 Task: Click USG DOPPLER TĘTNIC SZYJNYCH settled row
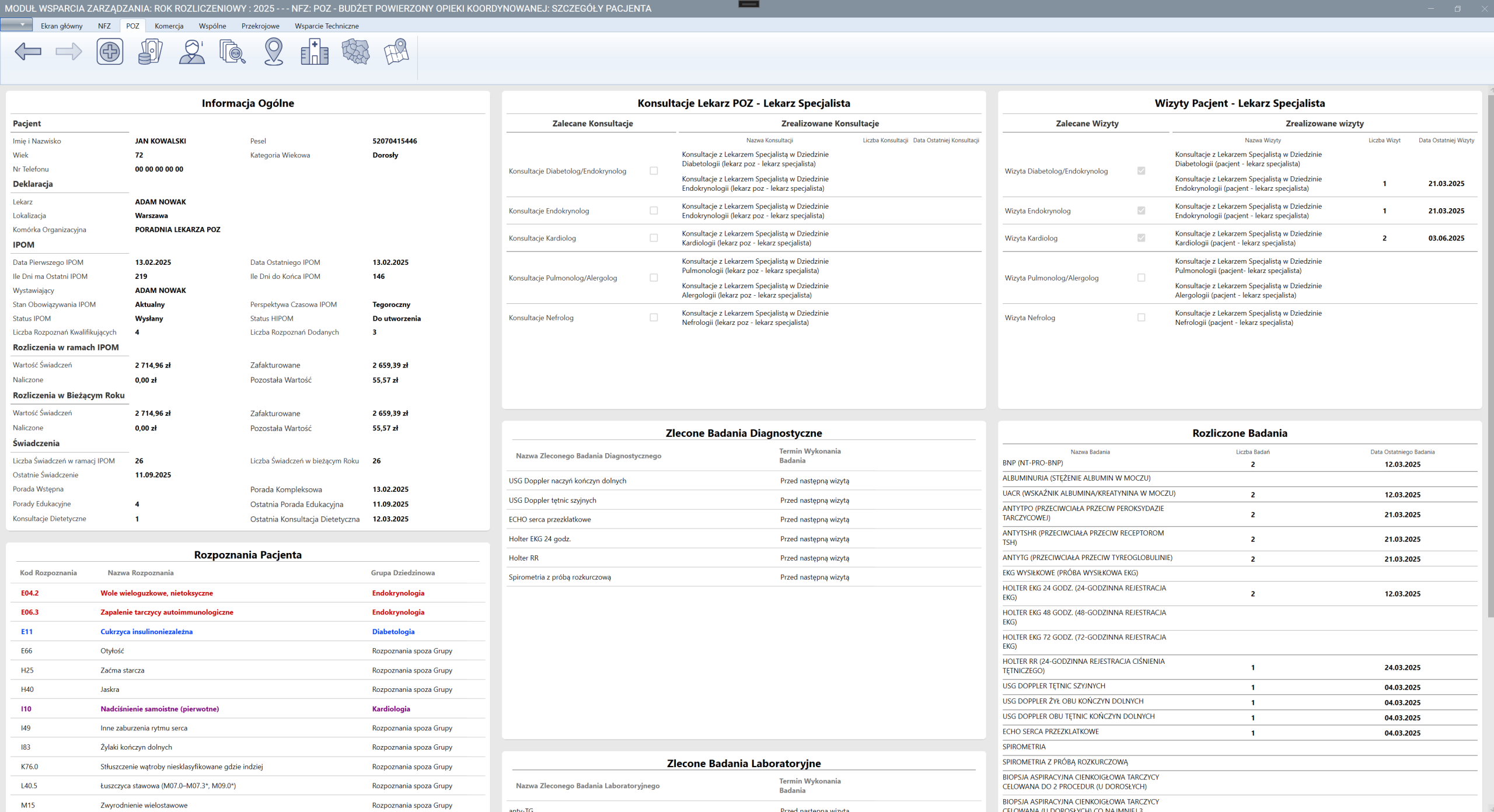pyautogui.click(x=1240, y=687)
